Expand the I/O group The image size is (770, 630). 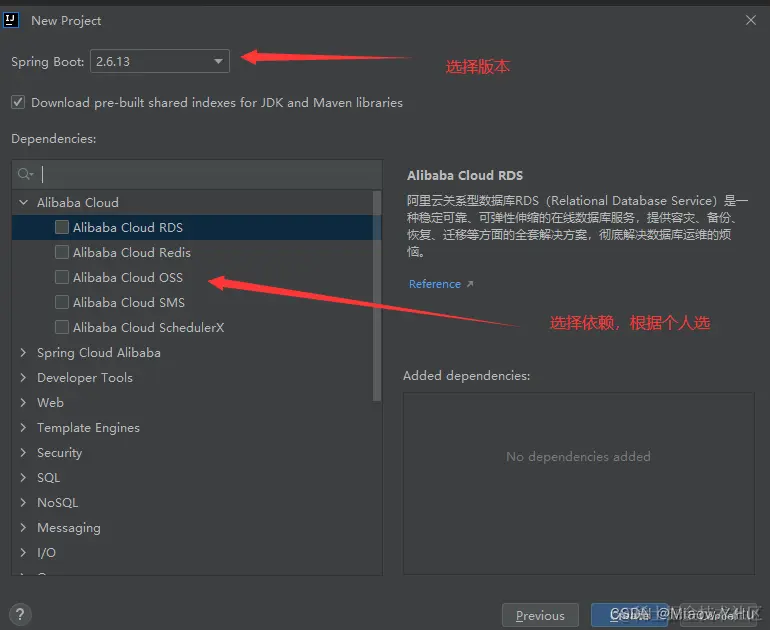[23, 552]
